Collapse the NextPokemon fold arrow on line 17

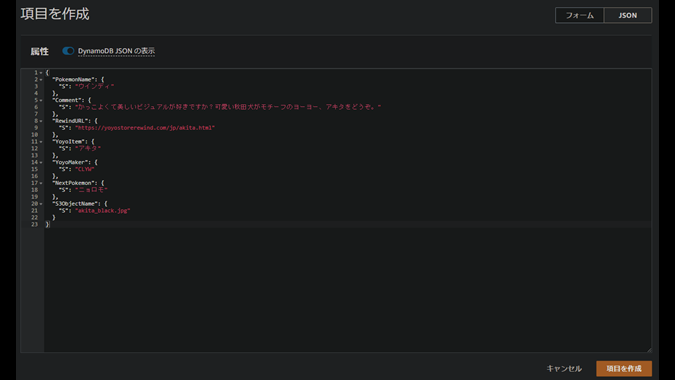pyautogui.click(x=41, y=183)
